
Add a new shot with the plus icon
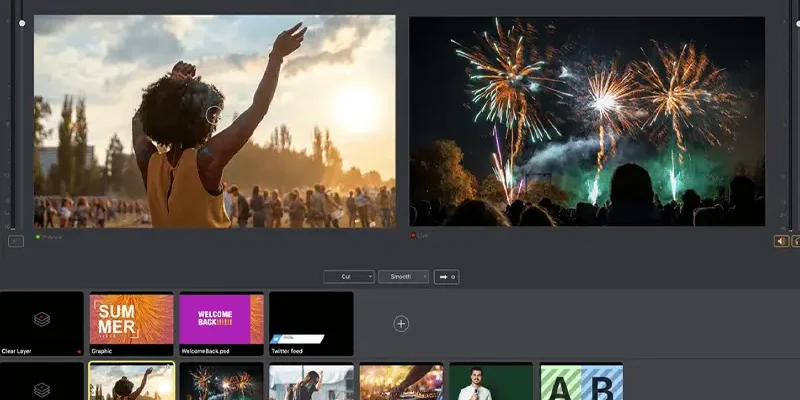401,323
